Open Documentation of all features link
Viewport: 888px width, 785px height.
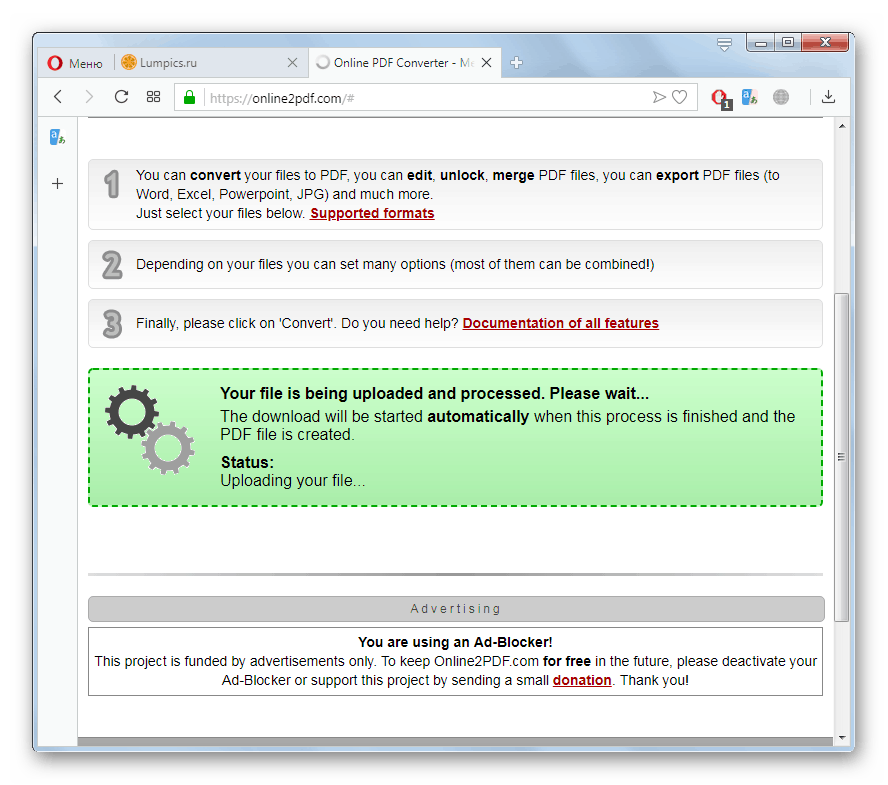[561, 323]
